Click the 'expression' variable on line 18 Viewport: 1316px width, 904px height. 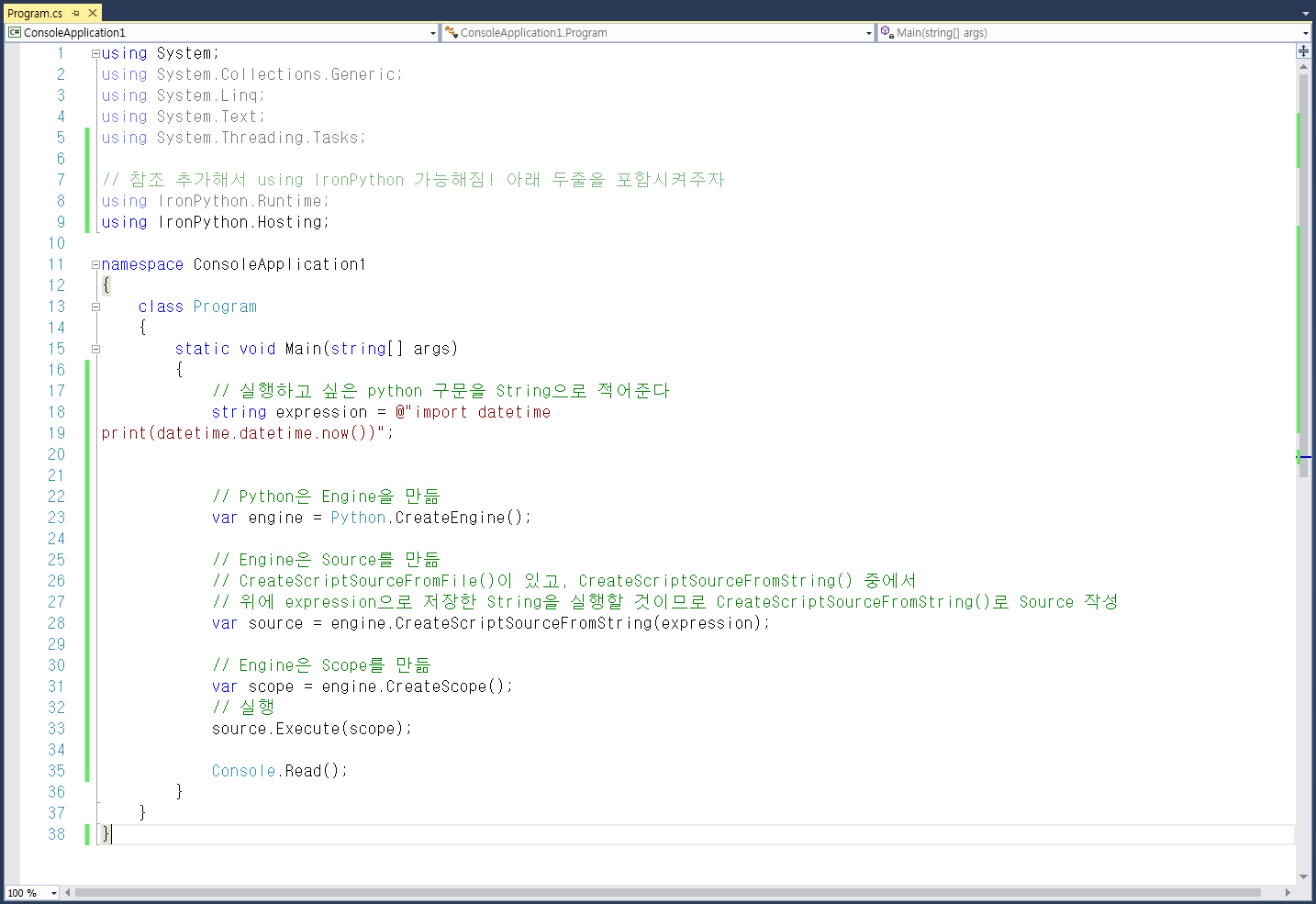(321, 412)
